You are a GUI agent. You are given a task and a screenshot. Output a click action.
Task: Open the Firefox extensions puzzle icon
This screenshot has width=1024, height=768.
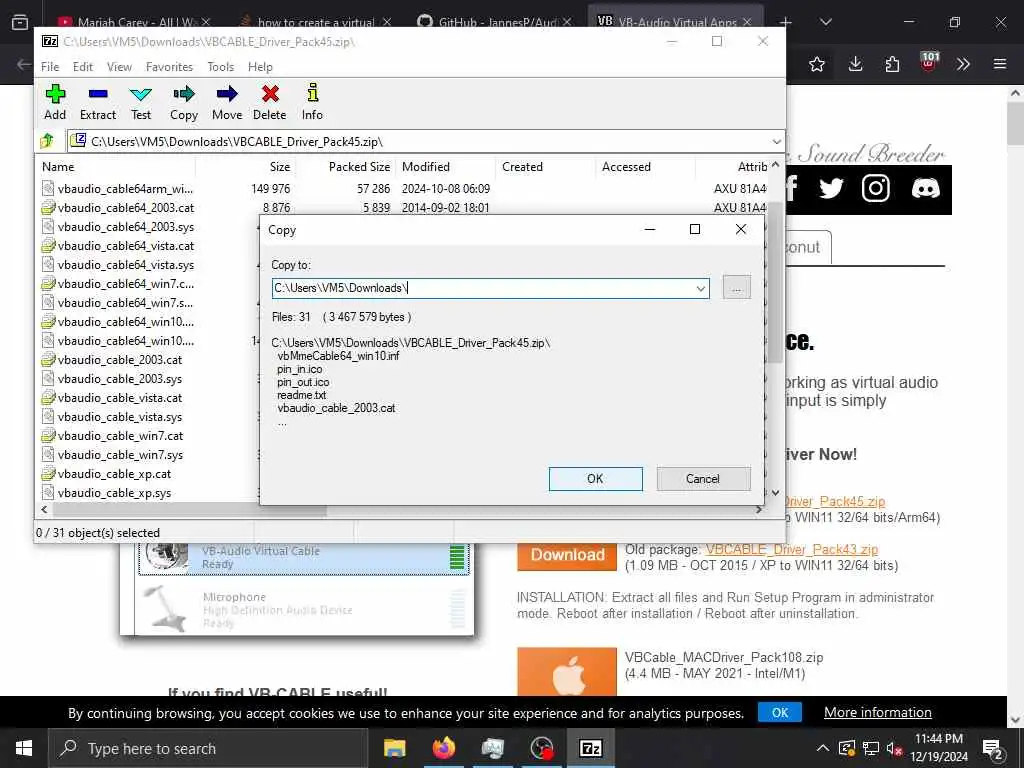892,64
